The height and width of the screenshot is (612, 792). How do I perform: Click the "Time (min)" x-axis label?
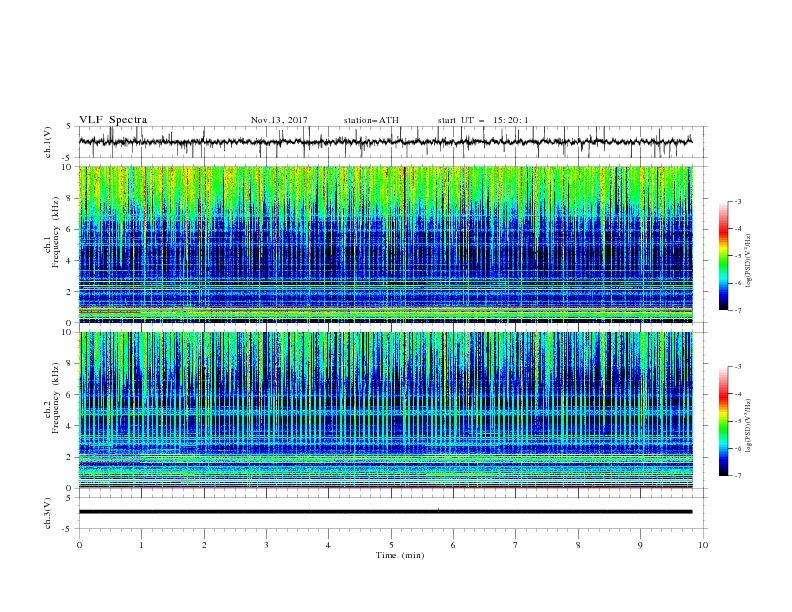click(400, 555)
